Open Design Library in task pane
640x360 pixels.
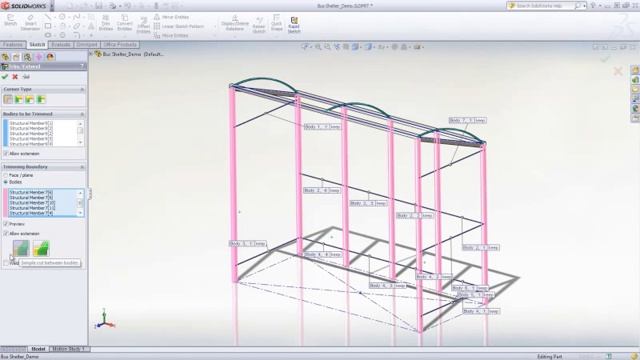click(635, 80)
